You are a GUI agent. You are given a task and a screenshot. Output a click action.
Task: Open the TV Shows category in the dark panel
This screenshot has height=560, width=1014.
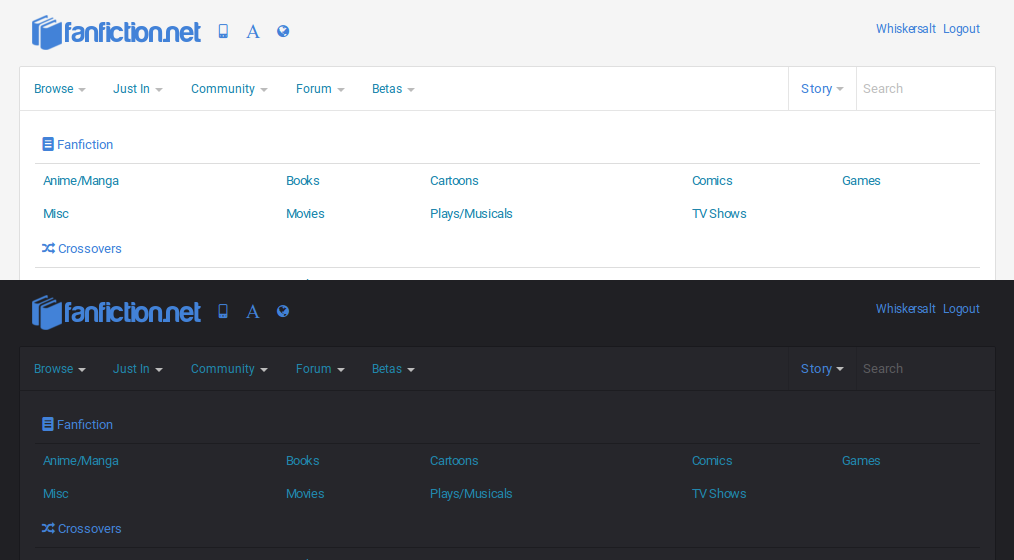(719, 494)
